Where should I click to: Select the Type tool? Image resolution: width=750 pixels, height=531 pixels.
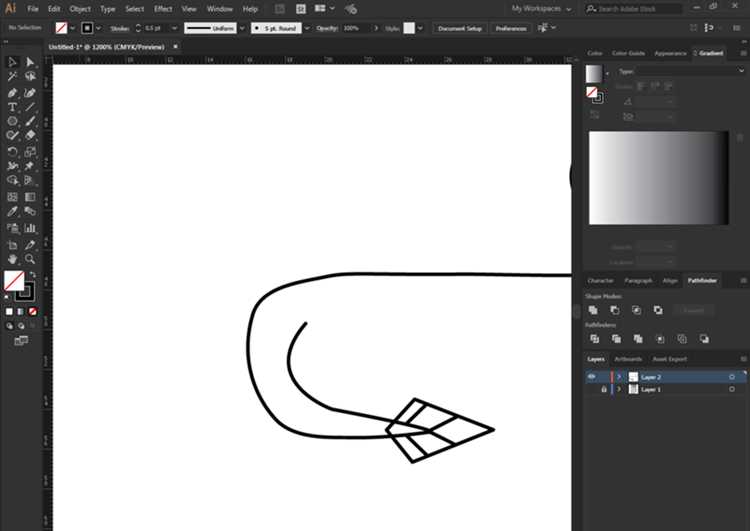12,107
